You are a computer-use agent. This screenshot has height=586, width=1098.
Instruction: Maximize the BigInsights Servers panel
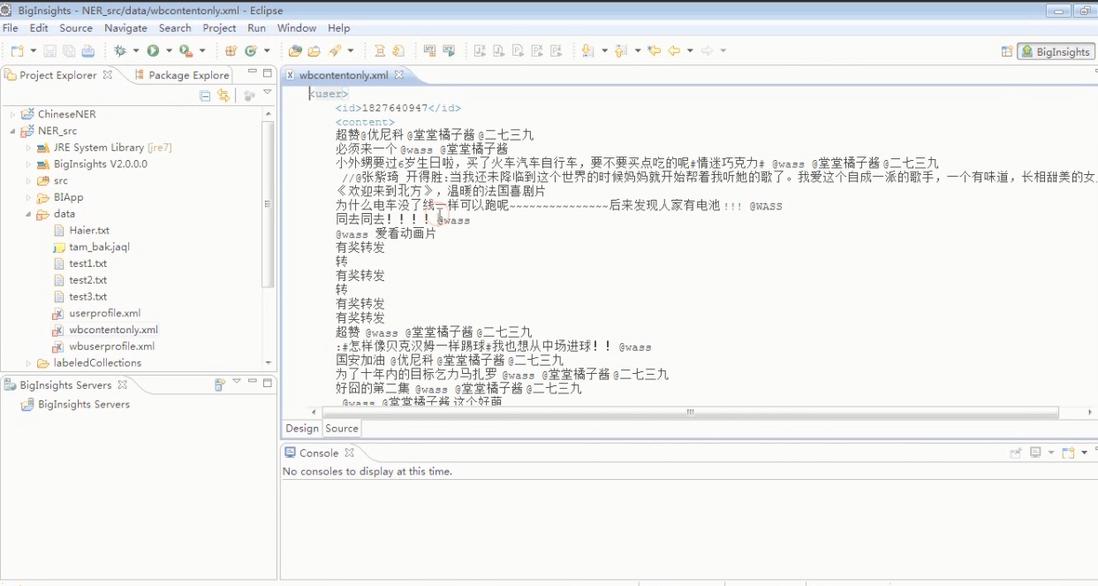point(267,382)
